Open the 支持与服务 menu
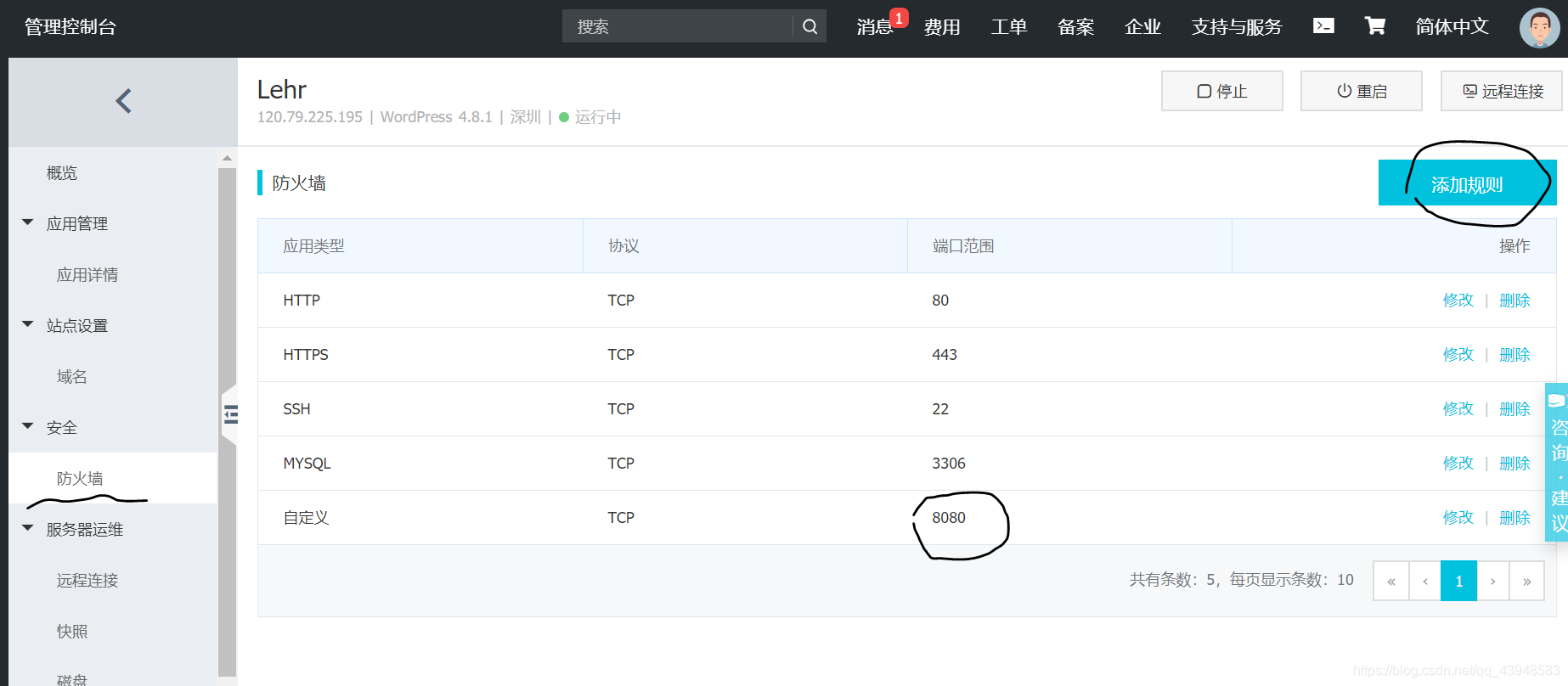 tap(1237, 27)
